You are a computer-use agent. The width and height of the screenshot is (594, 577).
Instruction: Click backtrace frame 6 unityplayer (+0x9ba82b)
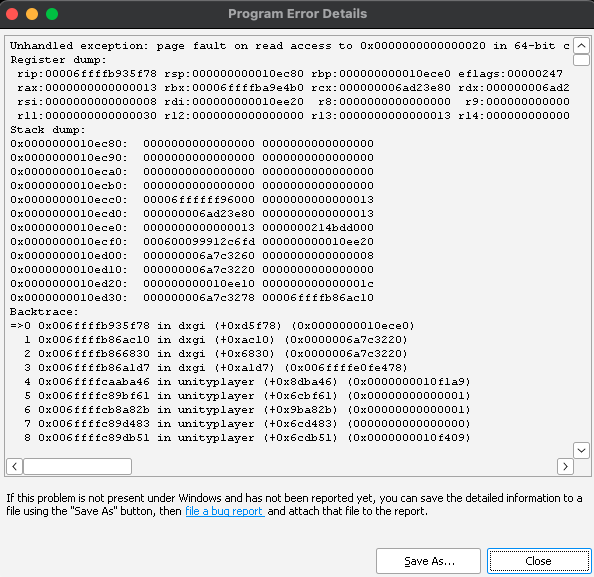[x=247, y=410]
